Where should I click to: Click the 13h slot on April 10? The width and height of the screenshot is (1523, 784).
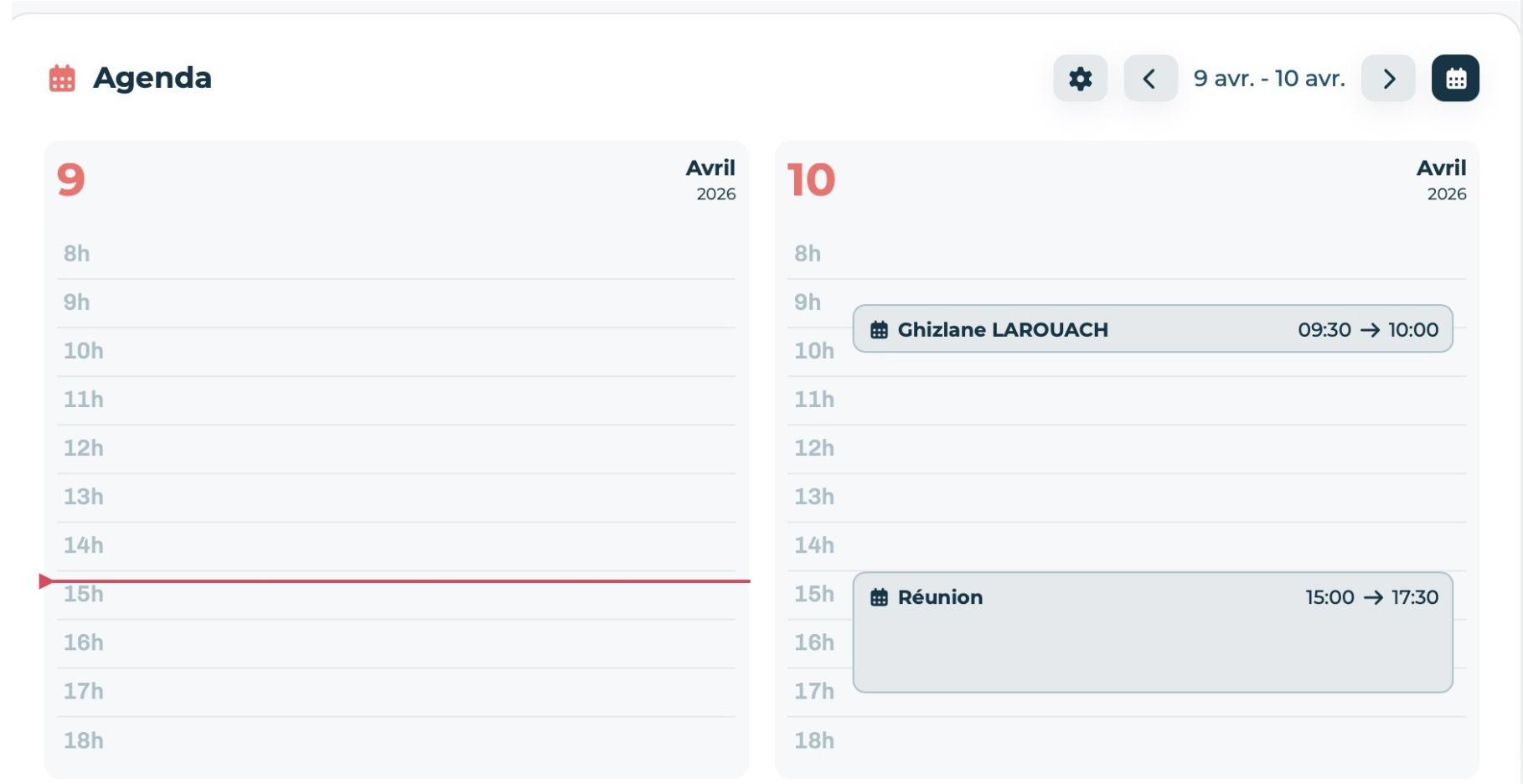1127,498
